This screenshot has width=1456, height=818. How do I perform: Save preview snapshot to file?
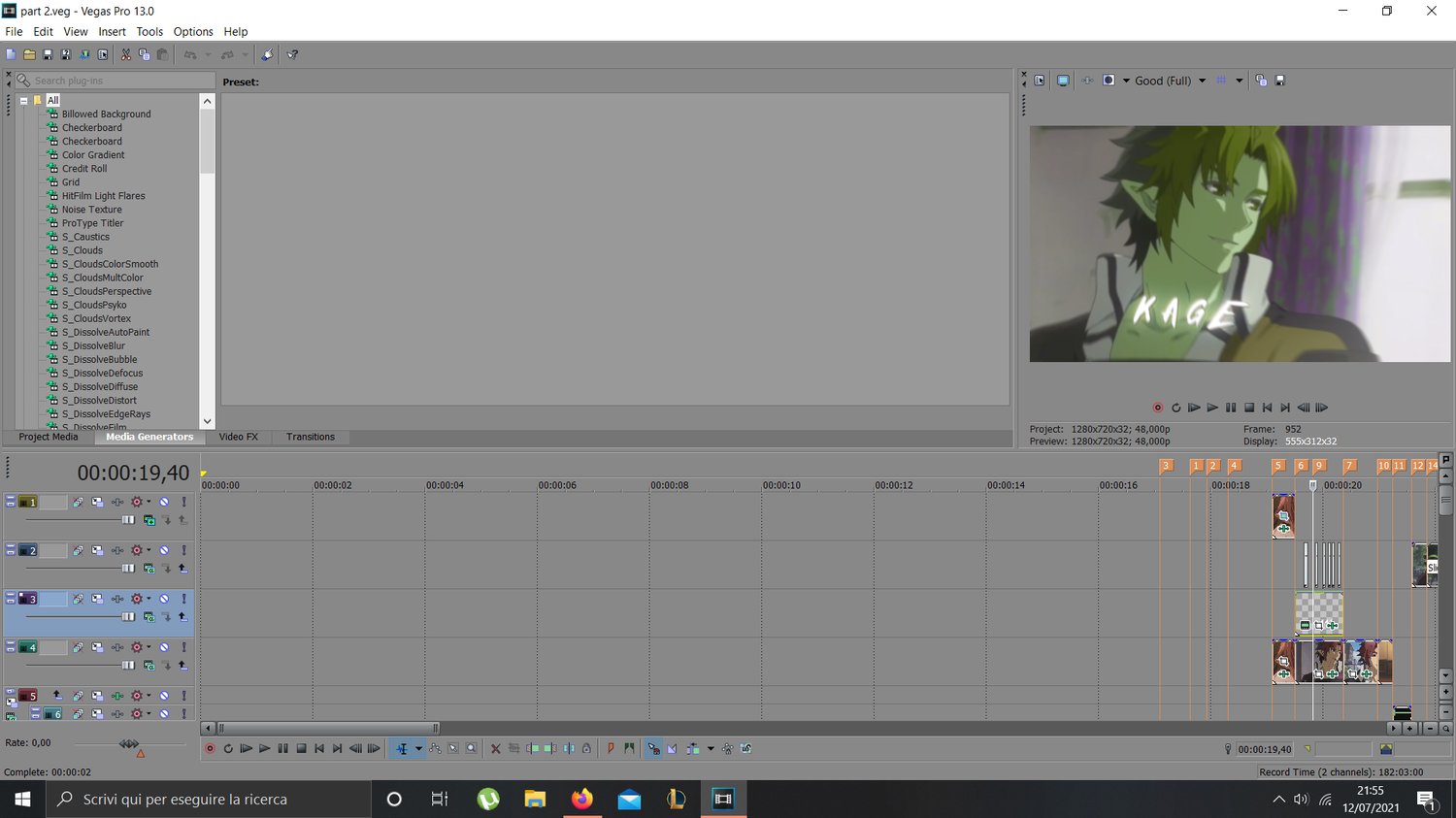tap(1279, 81)
